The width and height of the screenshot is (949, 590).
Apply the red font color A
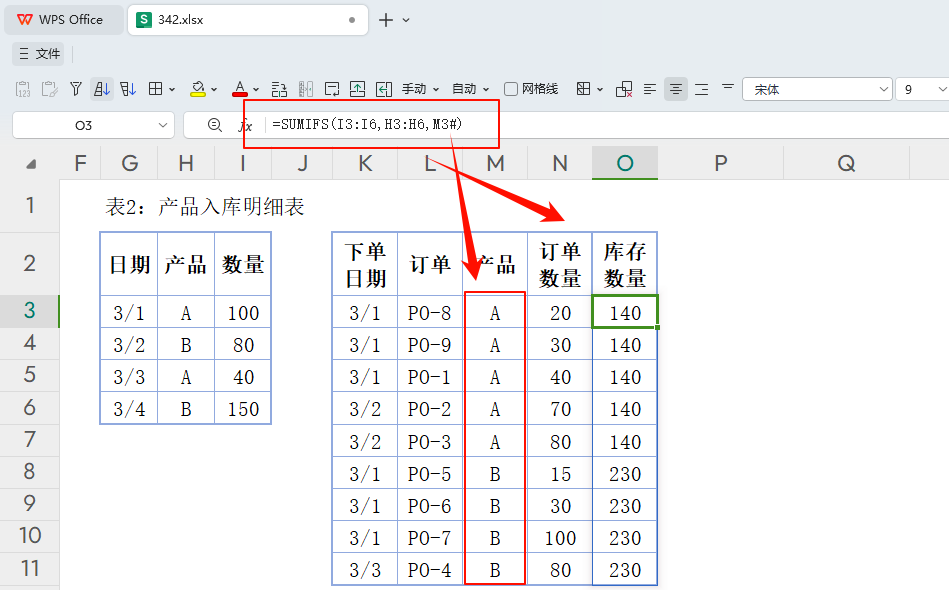tap(240, 89)
